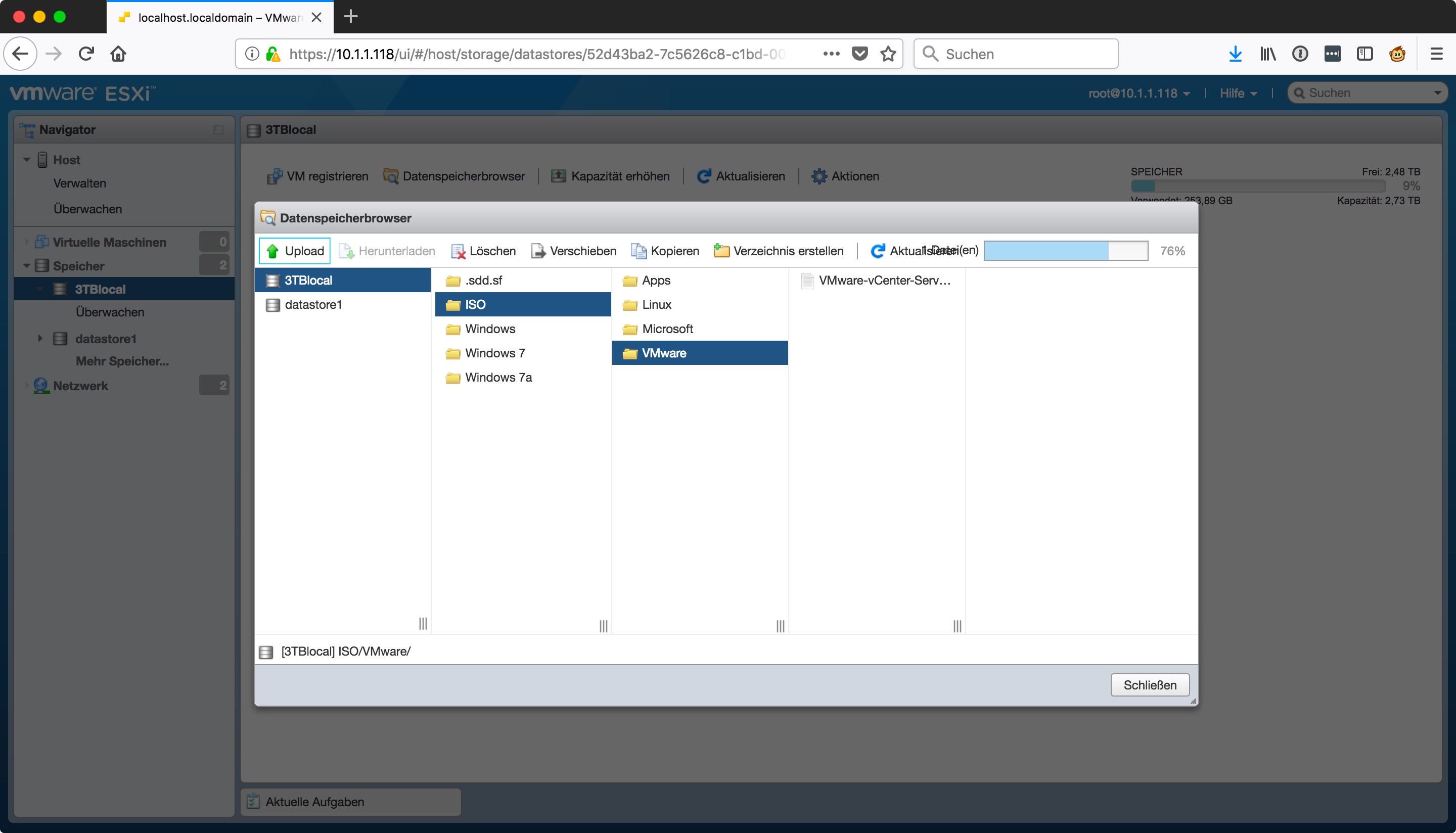
Task: Open the Hilfe dropdown menu
Action: pyautogui.click(x=1238, y=93)
